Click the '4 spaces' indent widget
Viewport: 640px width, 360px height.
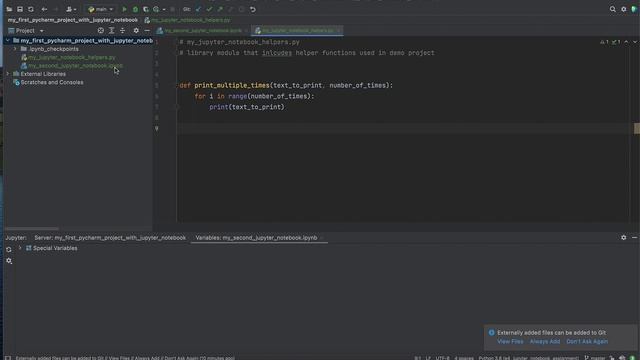pos(464,358)
